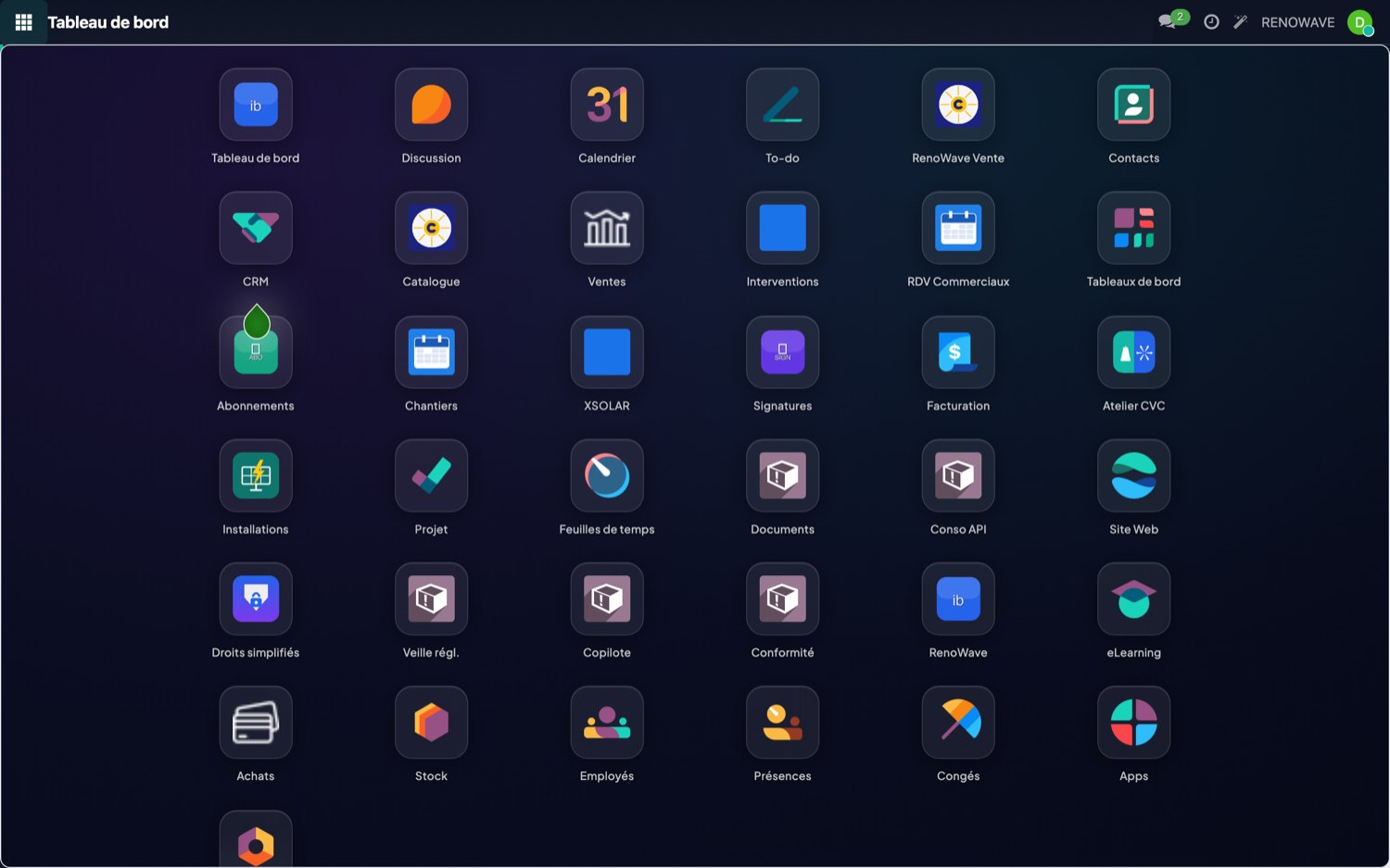Open RDV Commerciaux app
Screen dimensions: 1390x868
click(x=958, y=228)
